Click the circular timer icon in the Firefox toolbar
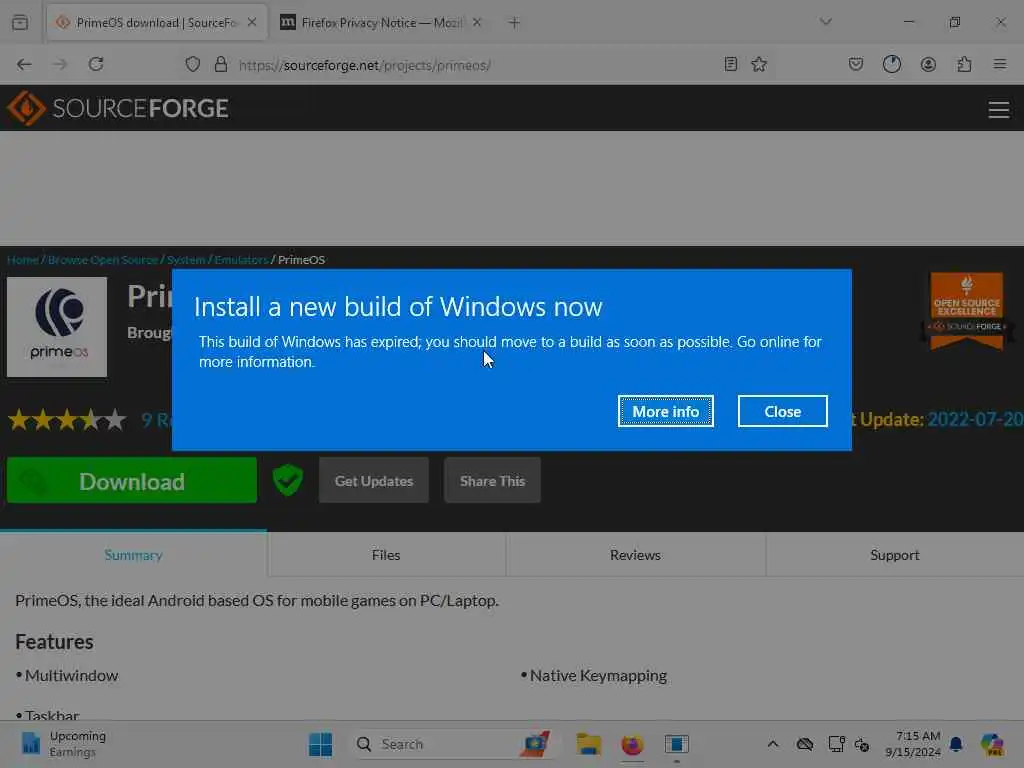Viewport: 1024px width, 768px height. click(x=892, y=64)
